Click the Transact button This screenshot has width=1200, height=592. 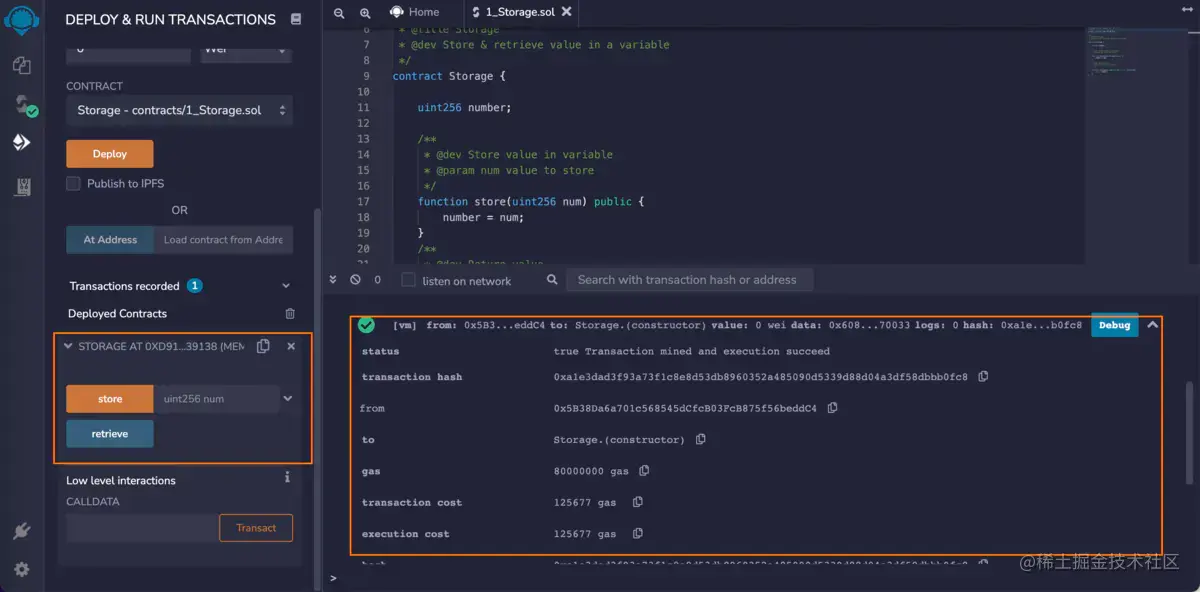point(256,528)
